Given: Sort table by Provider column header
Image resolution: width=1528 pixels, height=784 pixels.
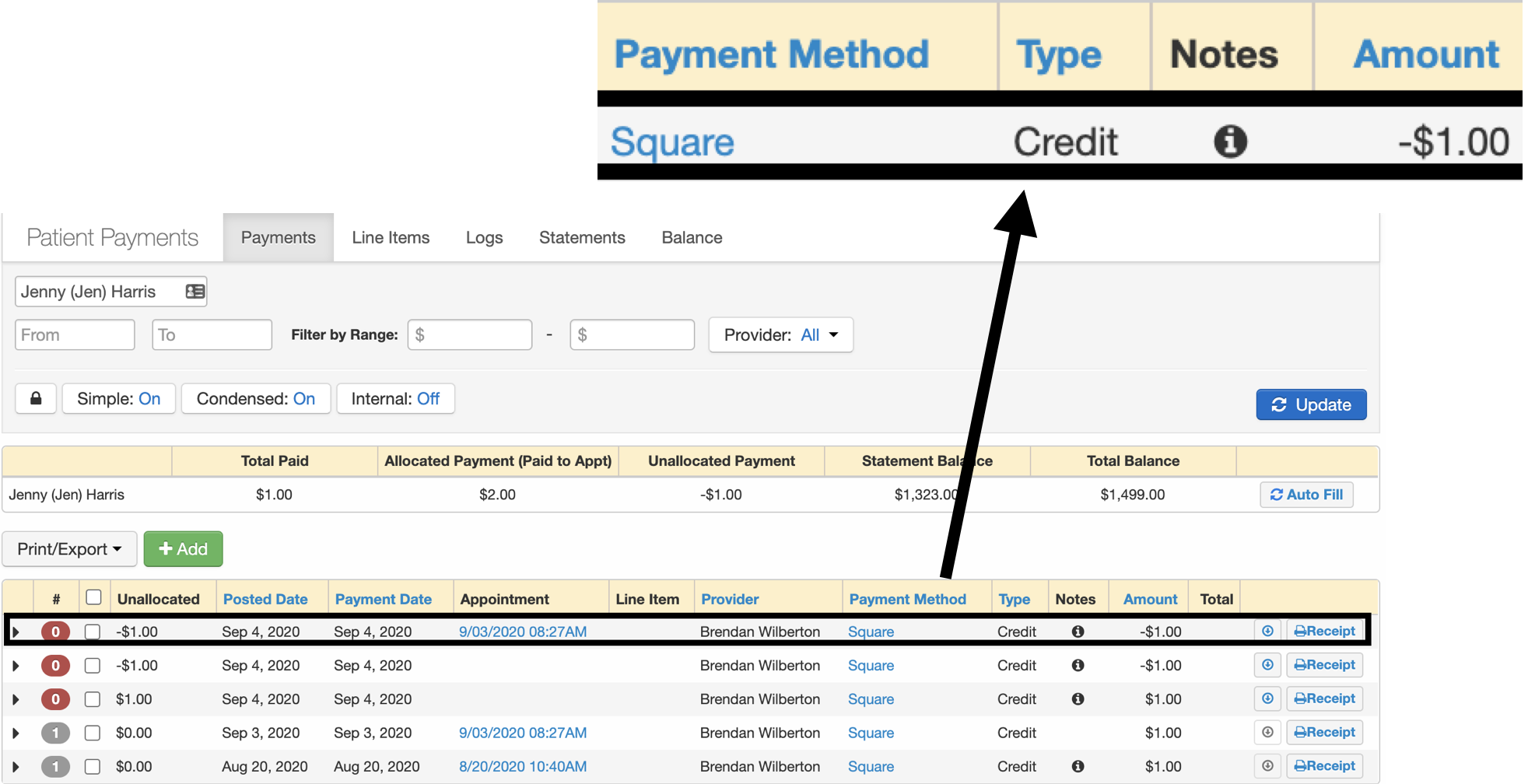Looking at the screenshot, I should 730,599.
